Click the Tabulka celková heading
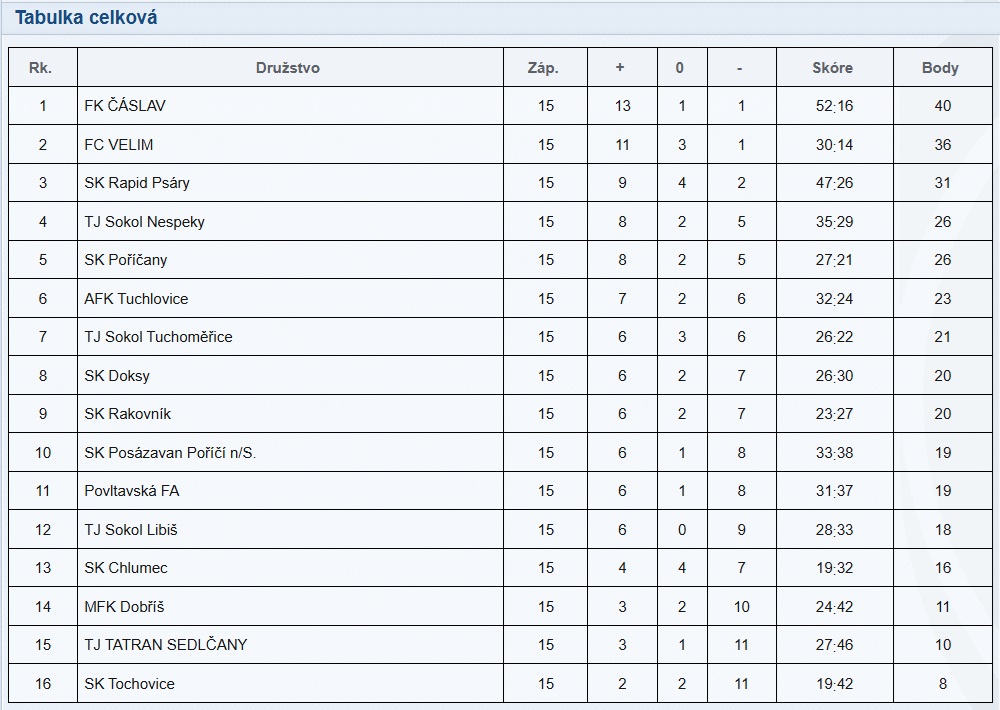The image size is (1000, 710). pos(86,18)
